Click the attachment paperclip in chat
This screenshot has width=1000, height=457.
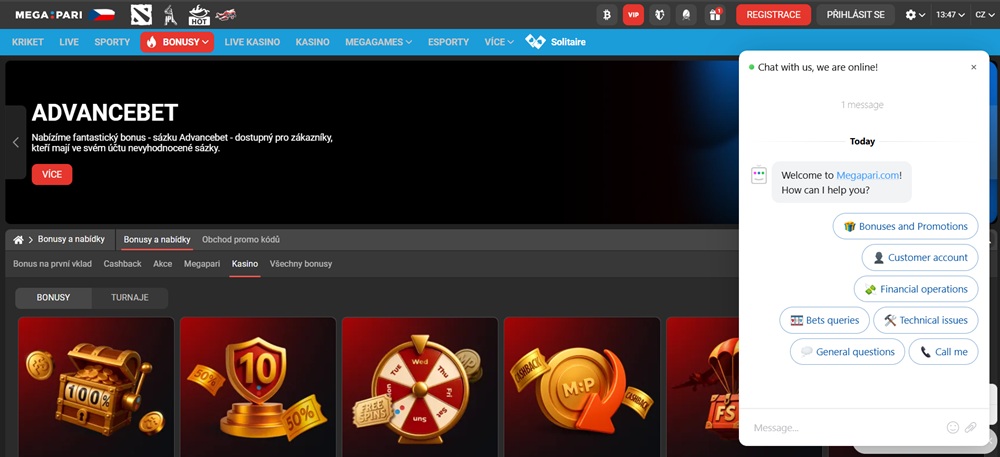(x=970, y=427)
